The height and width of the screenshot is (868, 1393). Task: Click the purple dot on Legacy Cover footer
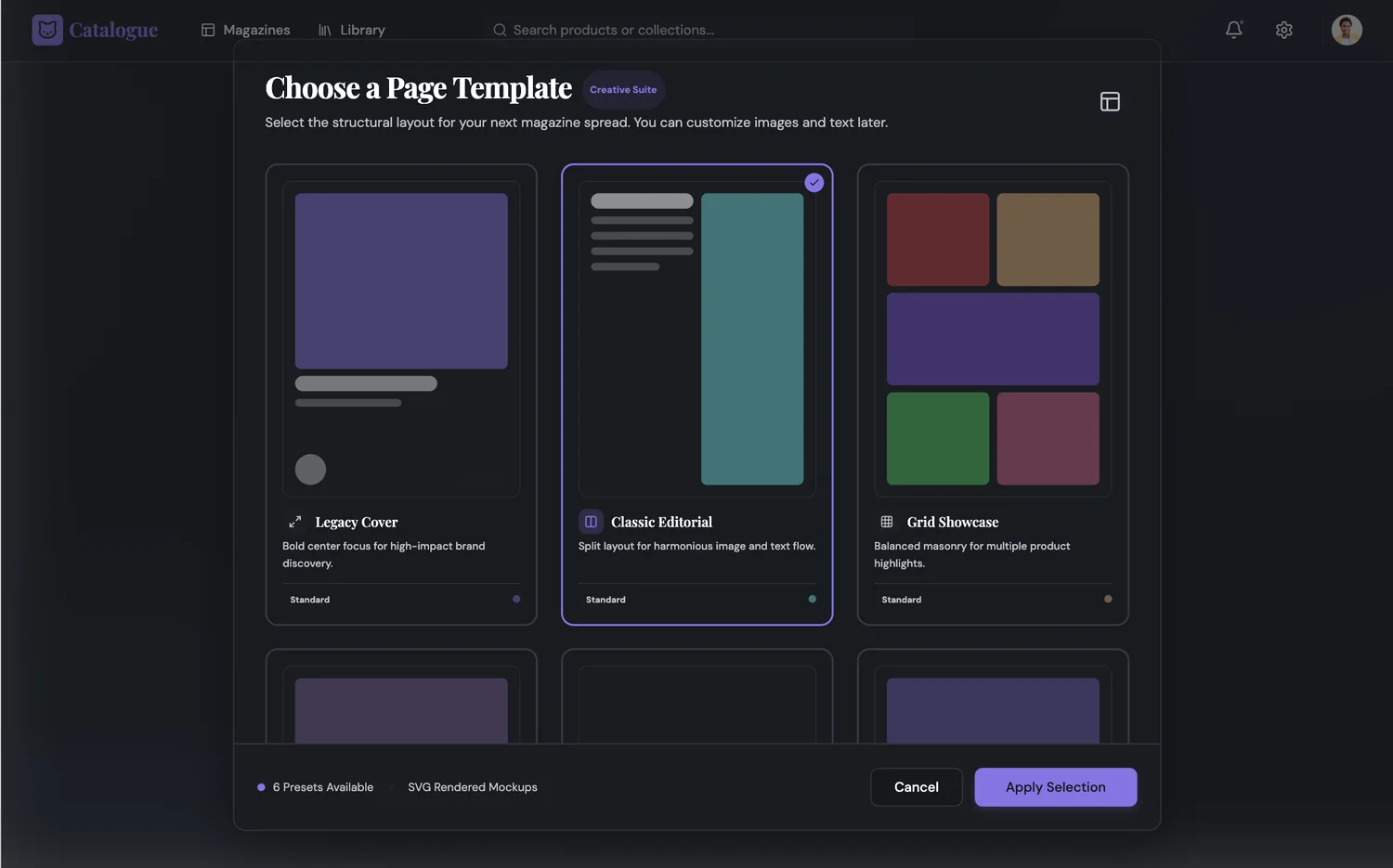pos(516,599)
